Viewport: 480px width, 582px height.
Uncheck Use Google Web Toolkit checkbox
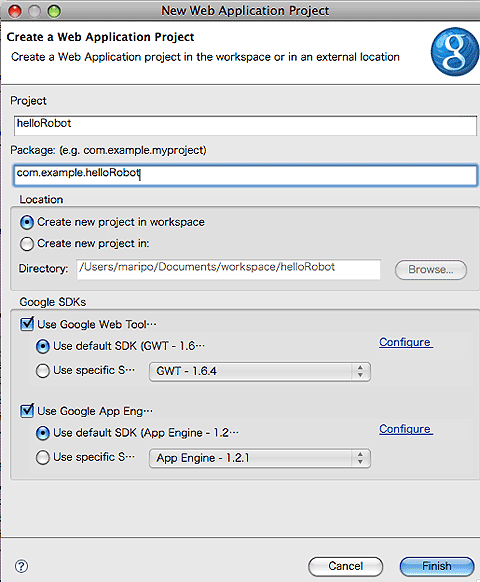[27, 324]
